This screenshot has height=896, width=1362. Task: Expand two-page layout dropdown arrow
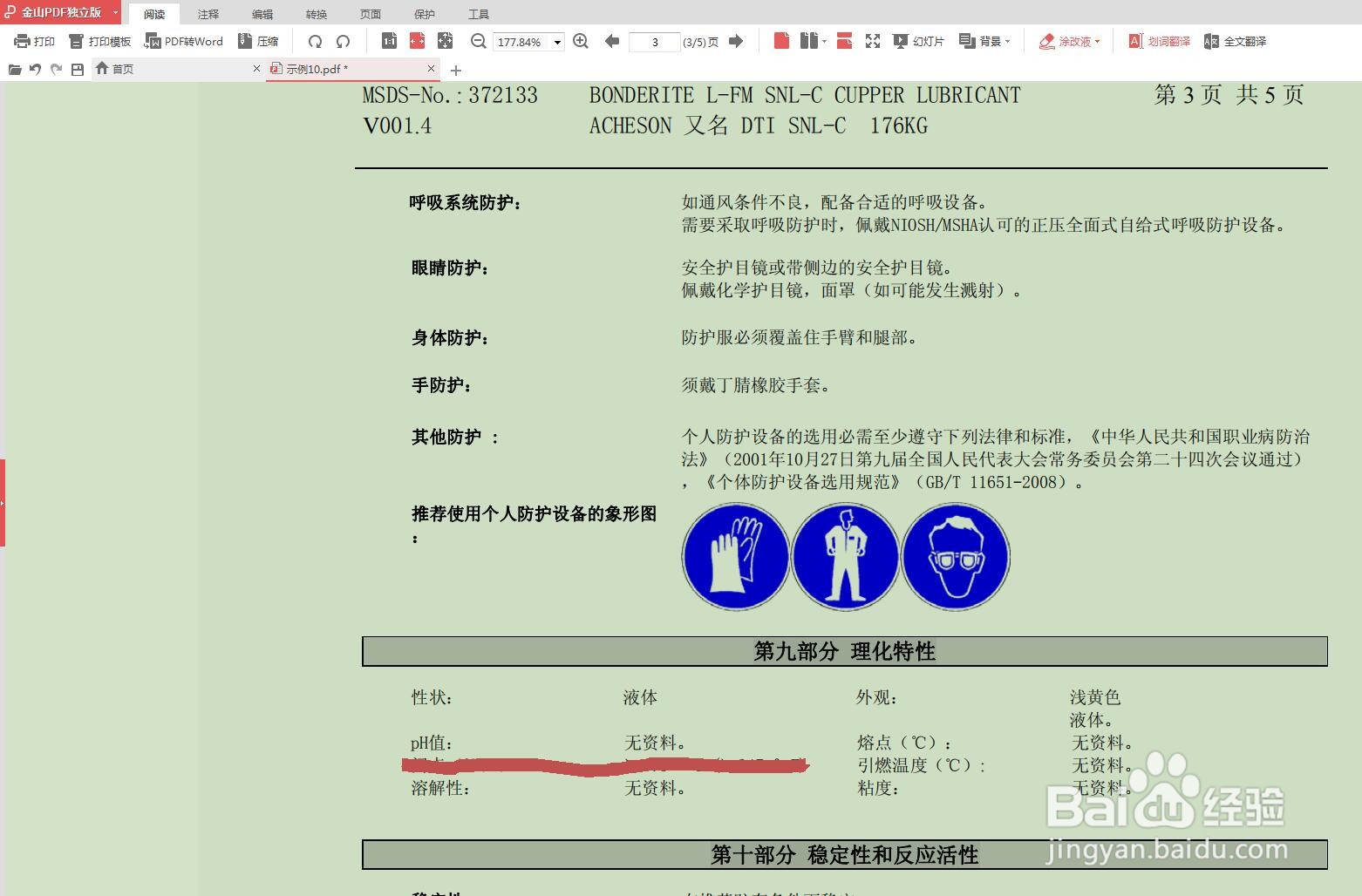[824, 41]
